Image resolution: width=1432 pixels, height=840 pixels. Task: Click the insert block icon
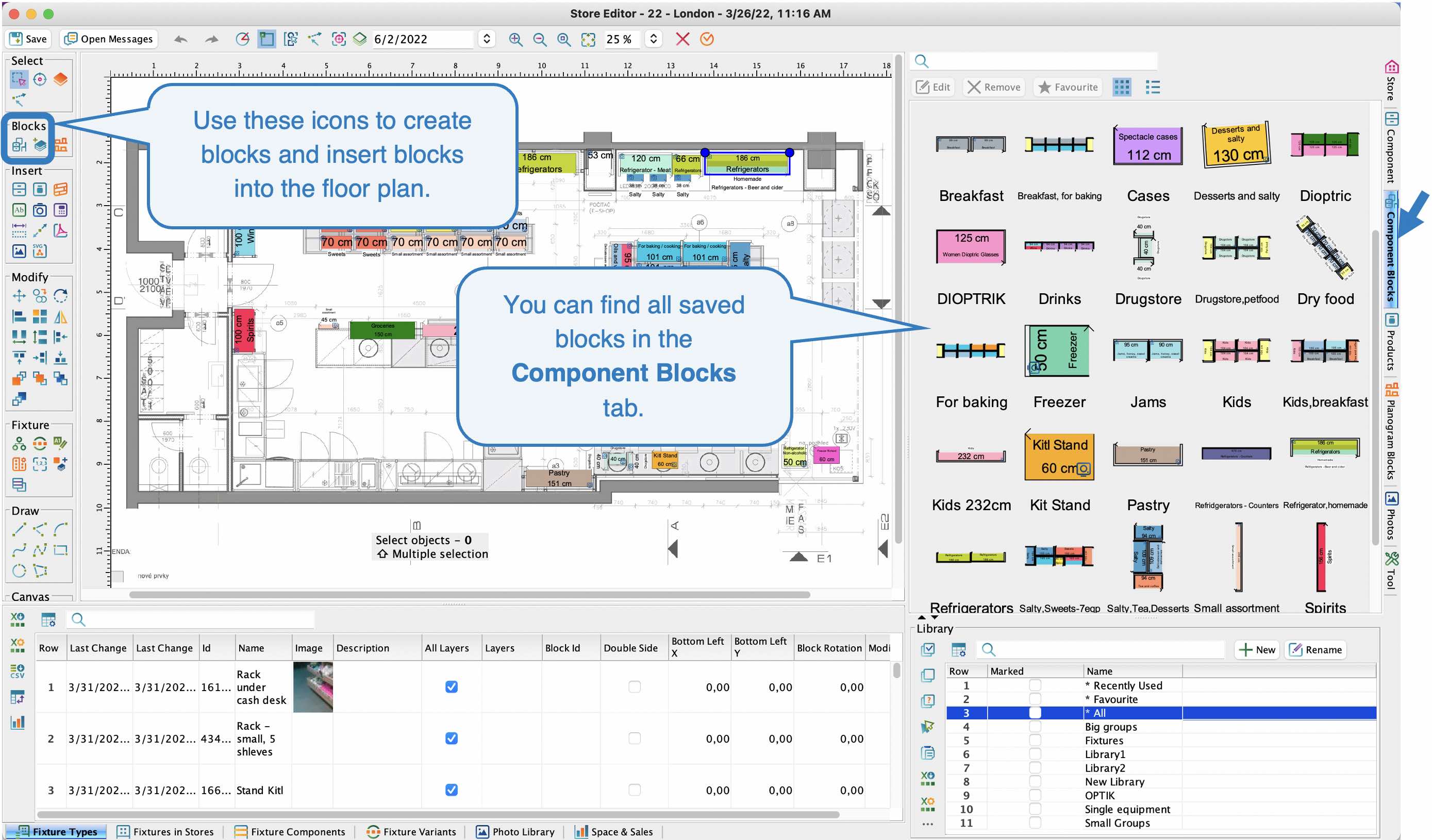coord(40,145)
